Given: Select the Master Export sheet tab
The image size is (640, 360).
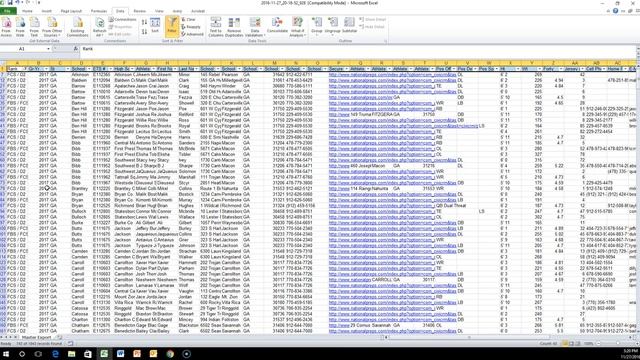Looking at the screenshot, I should (36, 338).
